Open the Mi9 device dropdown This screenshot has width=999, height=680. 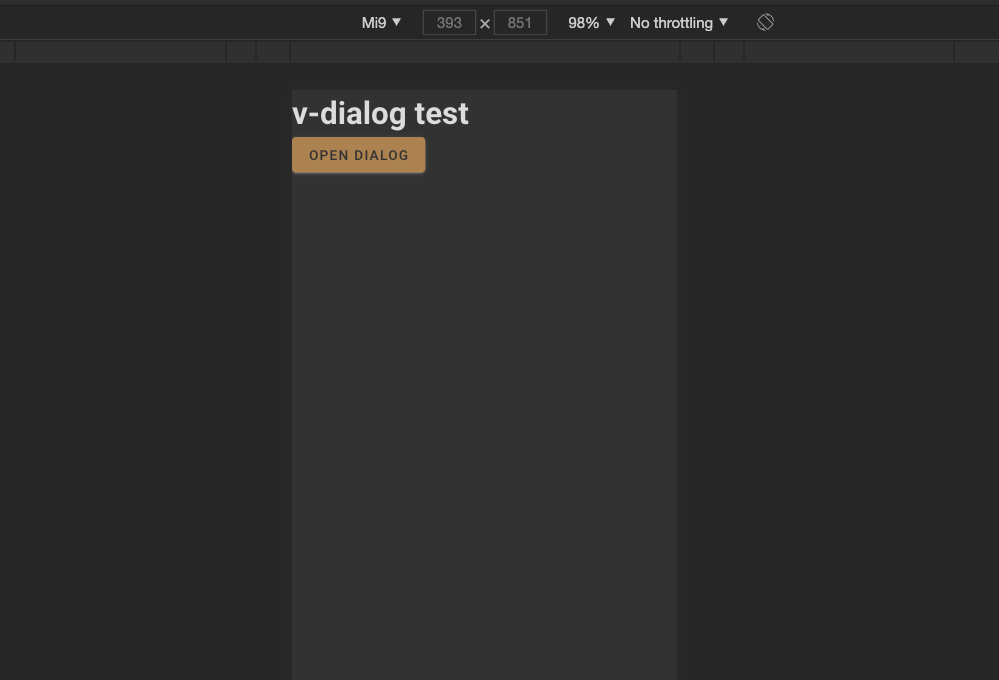click(381, 23)
